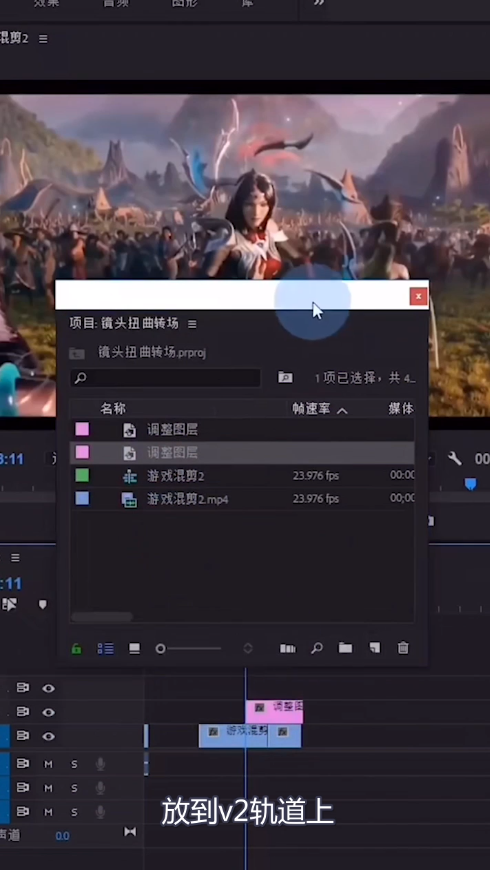This screenshot has height=870, width=490.
Task: Mute the bottom audio track with M
Action: (48, 812)
